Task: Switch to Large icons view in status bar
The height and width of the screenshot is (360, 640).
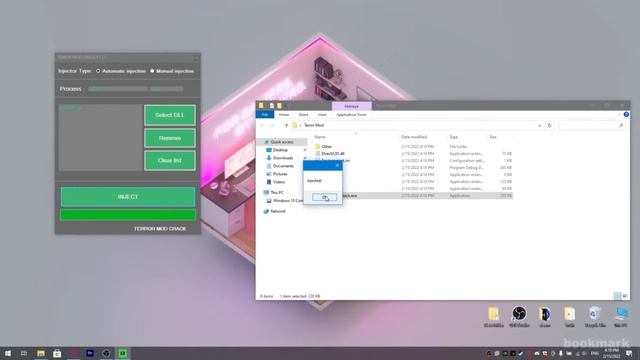Action: coord(625,296)
